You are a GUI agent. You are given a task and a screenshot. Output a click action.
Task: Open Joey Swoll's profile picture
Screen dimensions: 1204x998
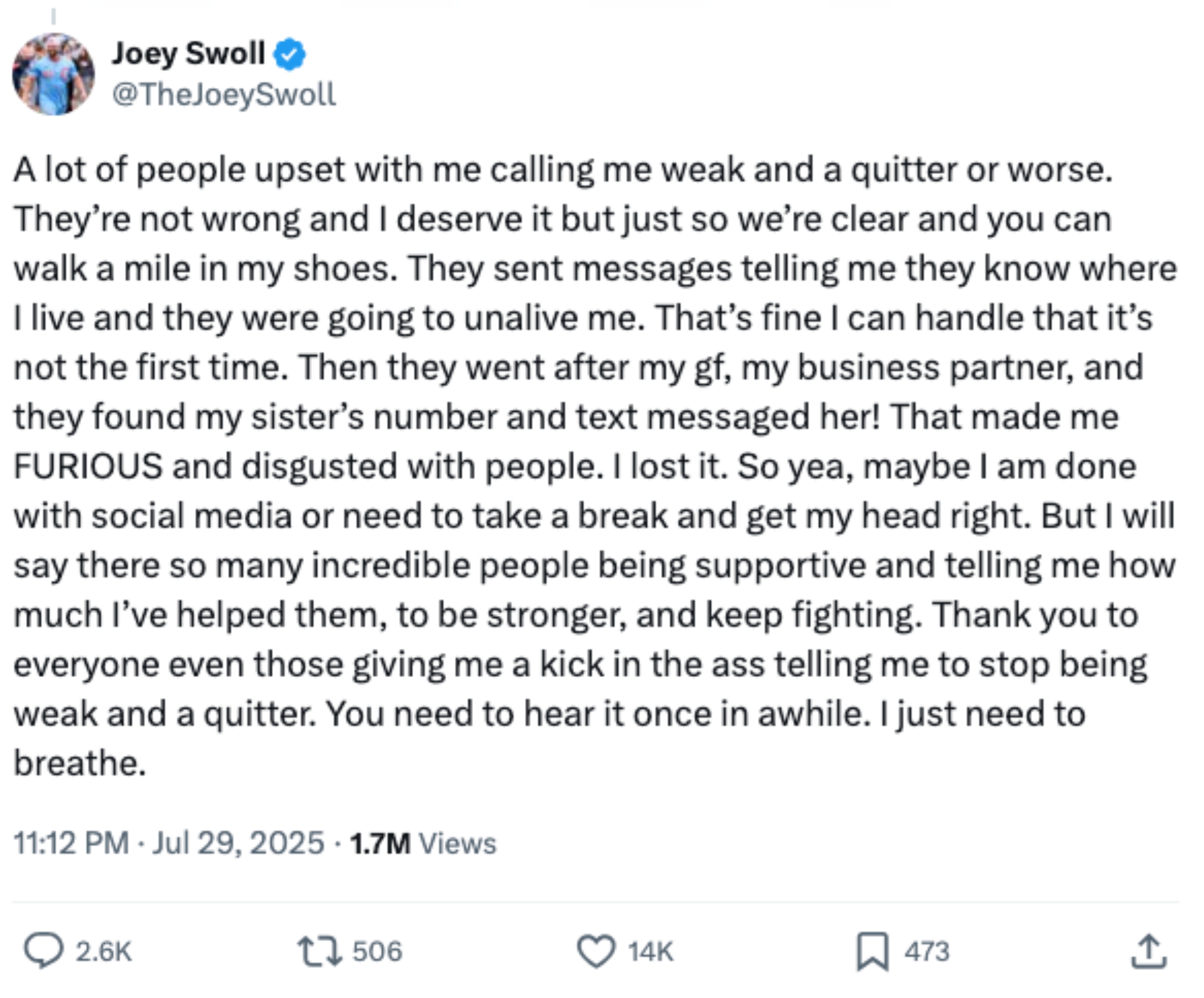tap(53, 74)
